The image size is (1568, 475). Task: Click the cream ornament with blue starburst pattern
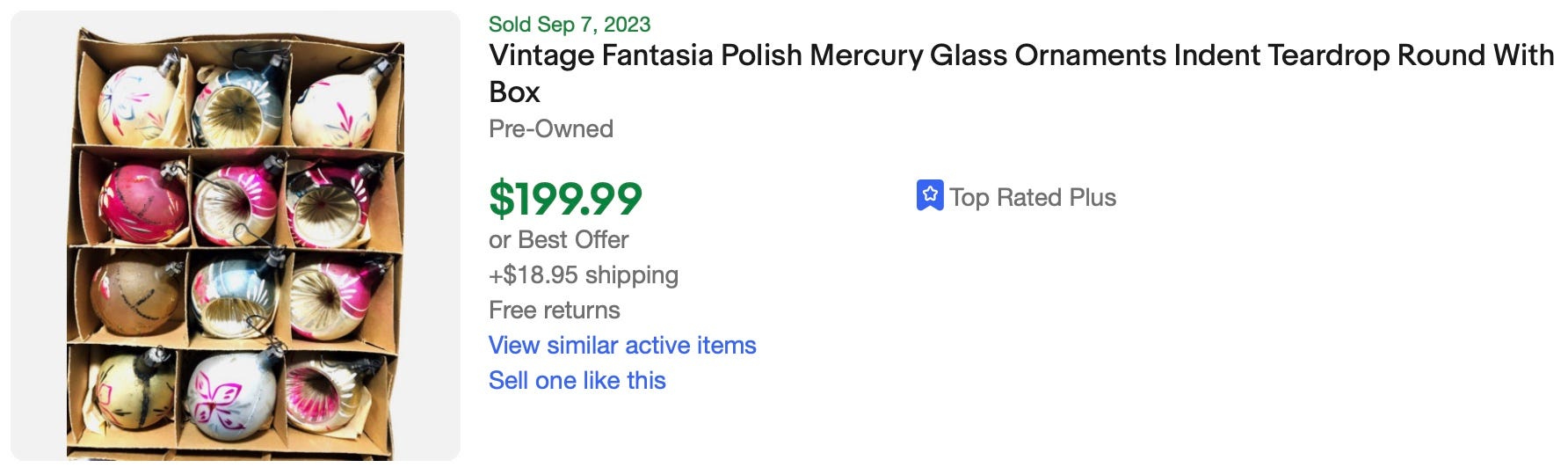[139, 103]
